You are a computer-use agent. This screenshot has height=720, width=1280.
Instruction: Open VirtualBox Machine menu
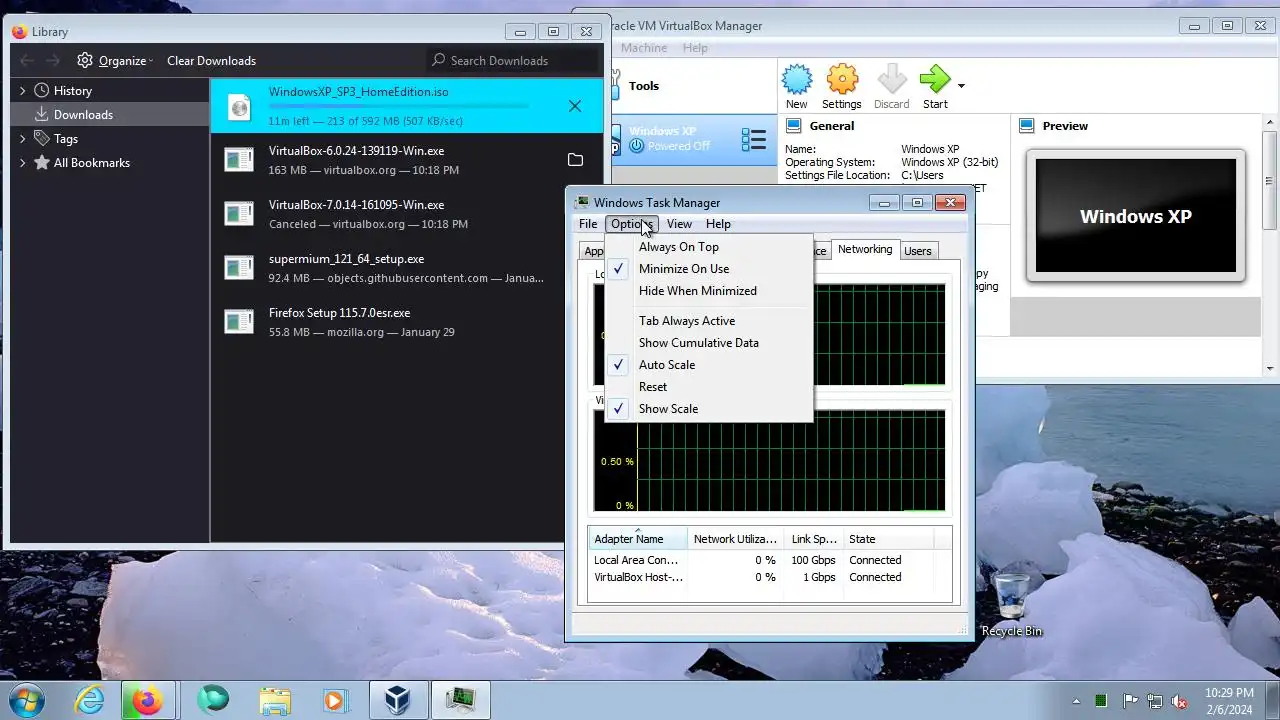644,48
